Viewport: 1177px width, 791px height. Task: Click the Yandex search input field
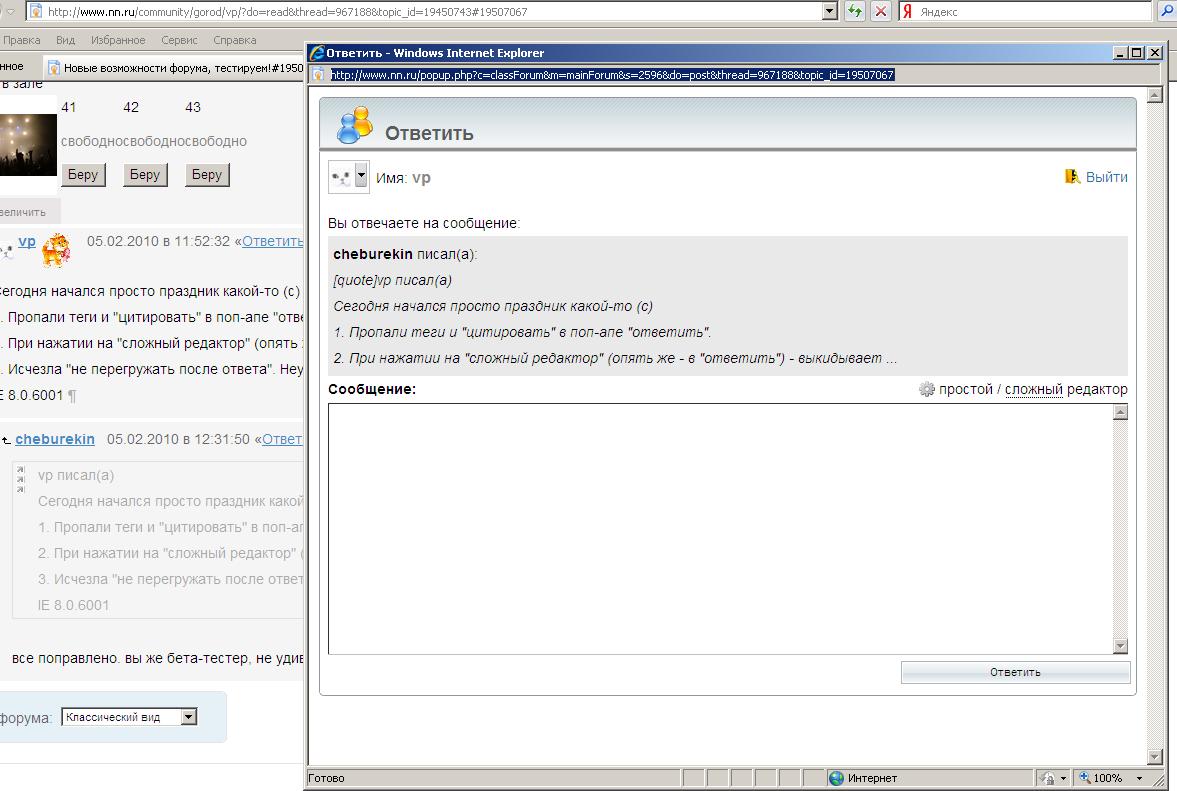[x=1034, y=11]
